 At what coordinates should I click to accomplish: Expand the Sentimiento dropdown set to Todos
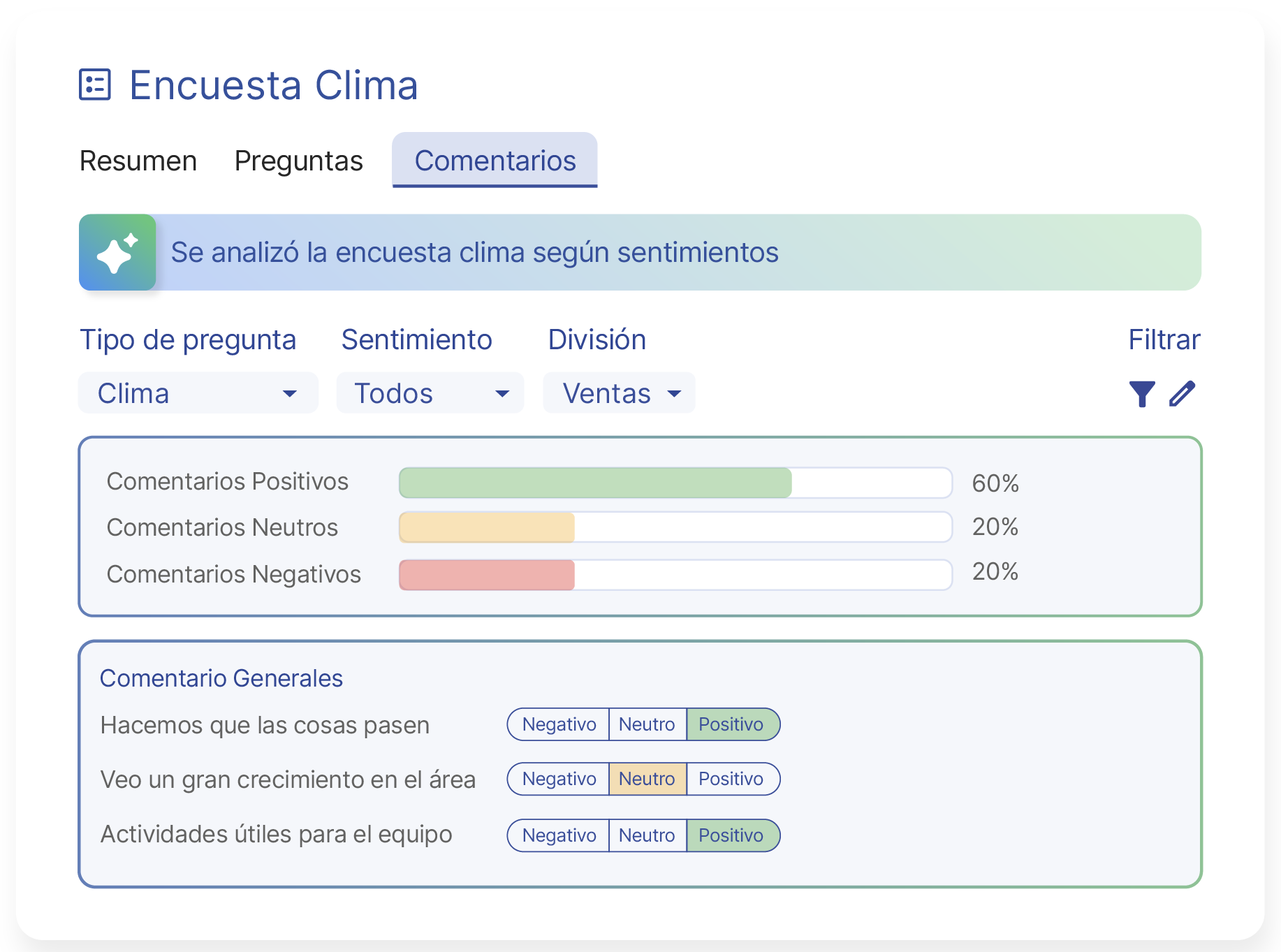point(430,393)
